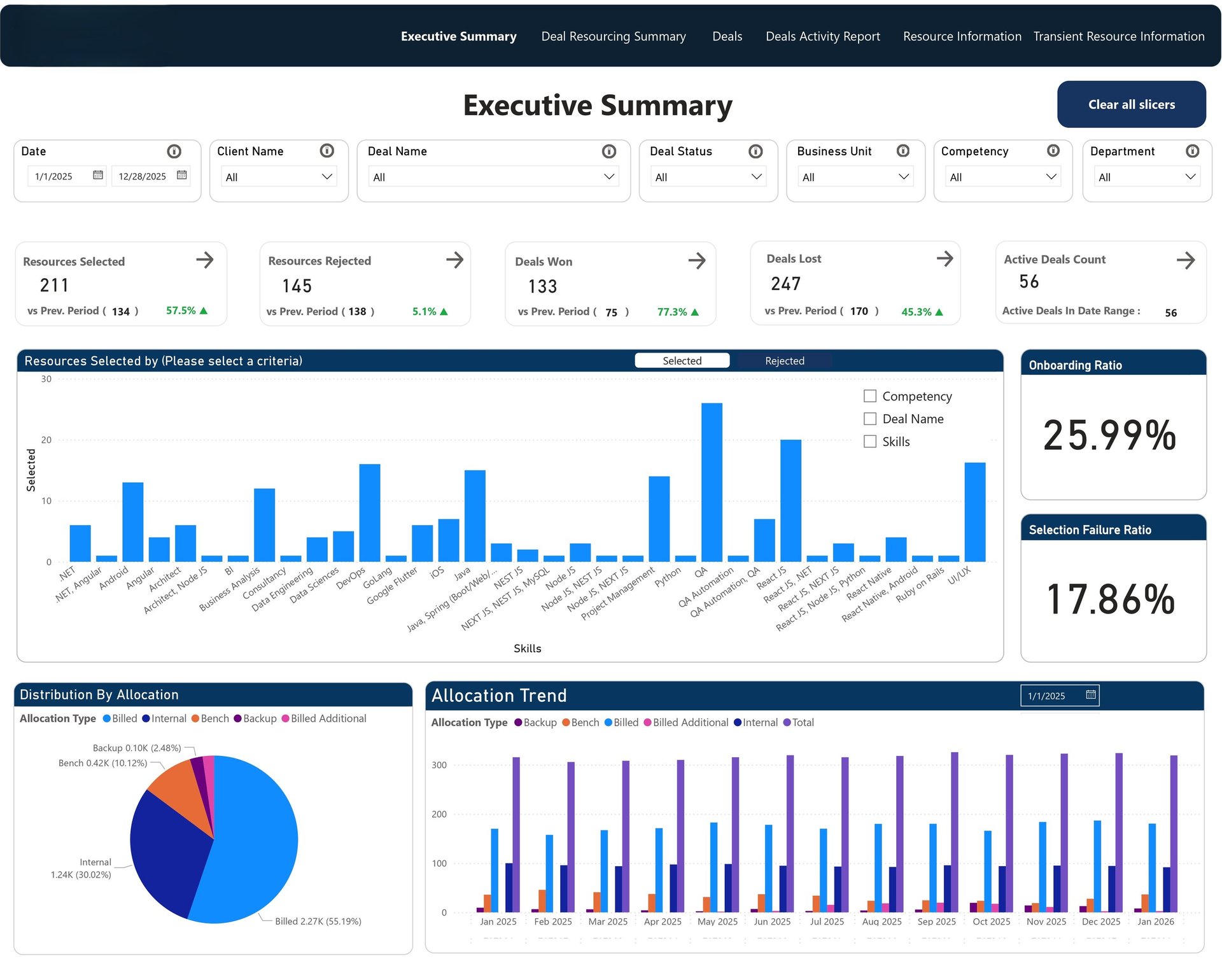
Task: Switch to Deal Resourcing Summary tab
Action: click(613, 36)
